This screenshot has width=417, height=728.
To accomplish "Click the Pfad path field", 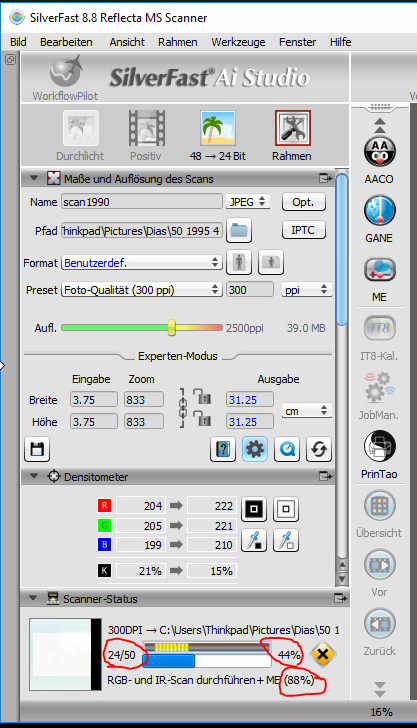I will [142, 230].
